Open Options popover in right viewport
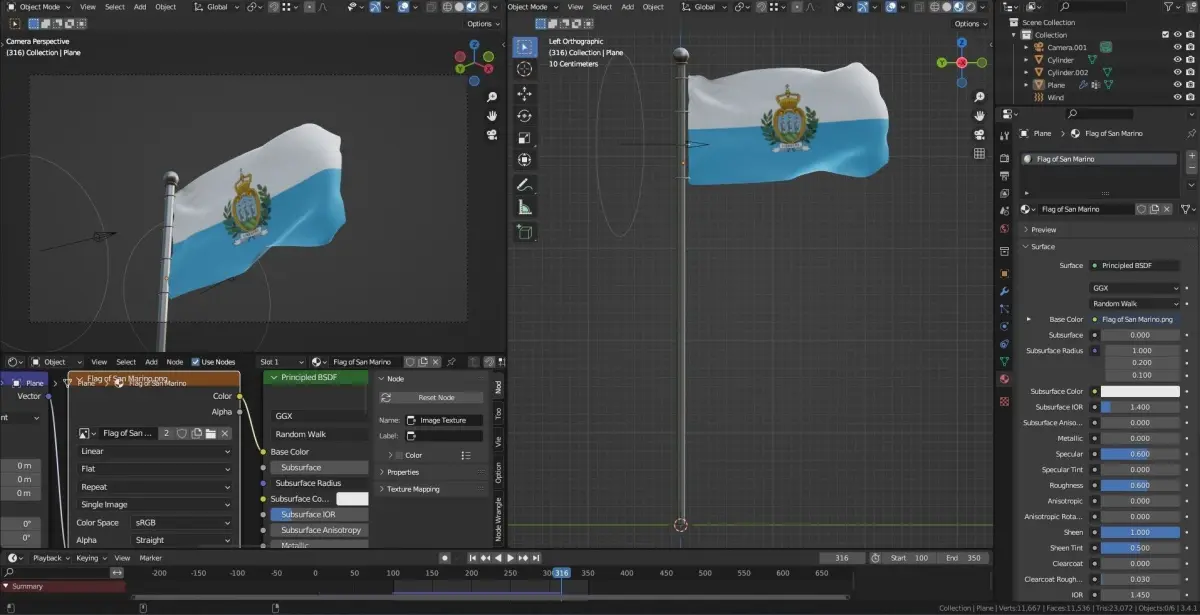Viewport: 1200px width, 615px height. point(968,24)
